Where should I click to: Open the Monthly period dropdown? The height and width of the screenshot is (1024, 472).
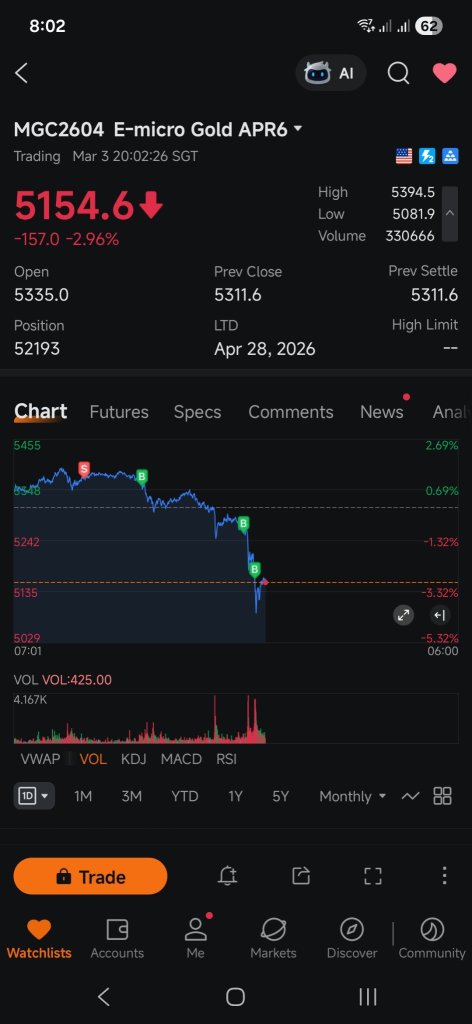pyautogui.click(x=353, y=796)
